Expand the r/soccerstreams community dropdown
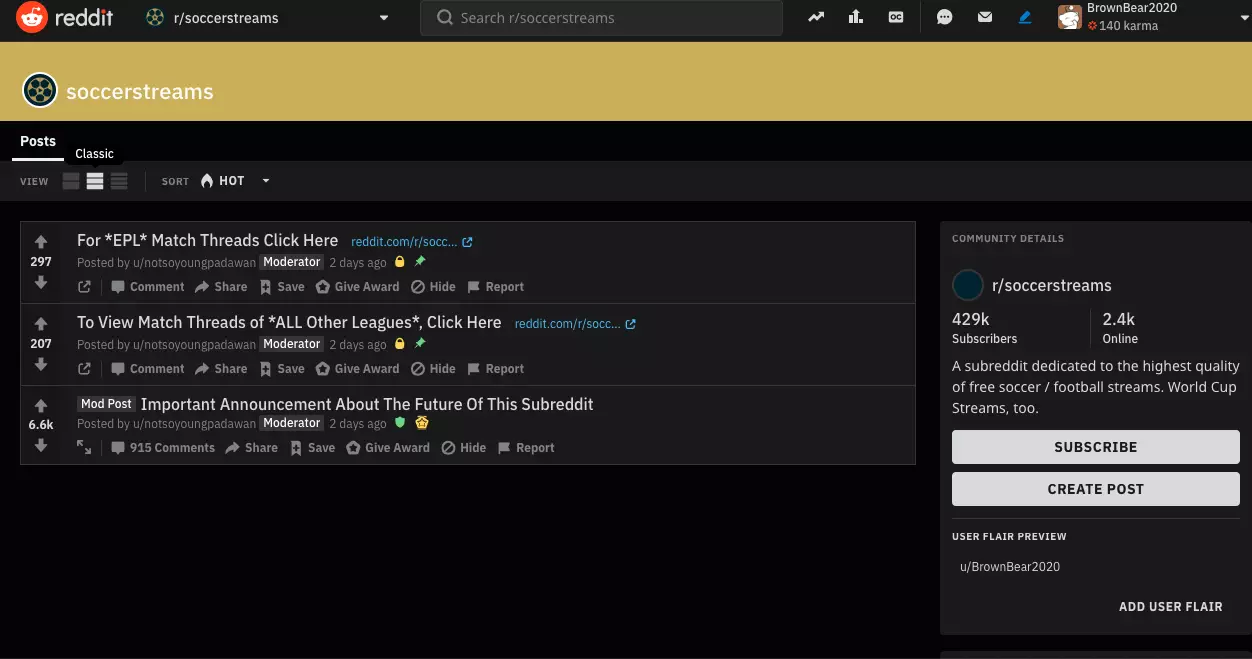Image resolution: width=1252 pixels, height=659 pixels. coord(384,18)
